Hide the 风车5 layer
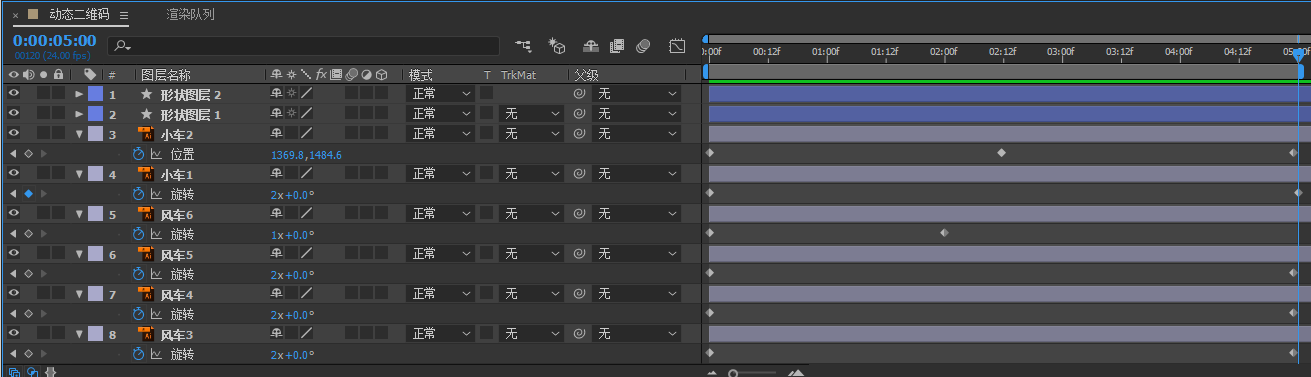Screen dimensions: 1311x377 [x=14, y=254]
